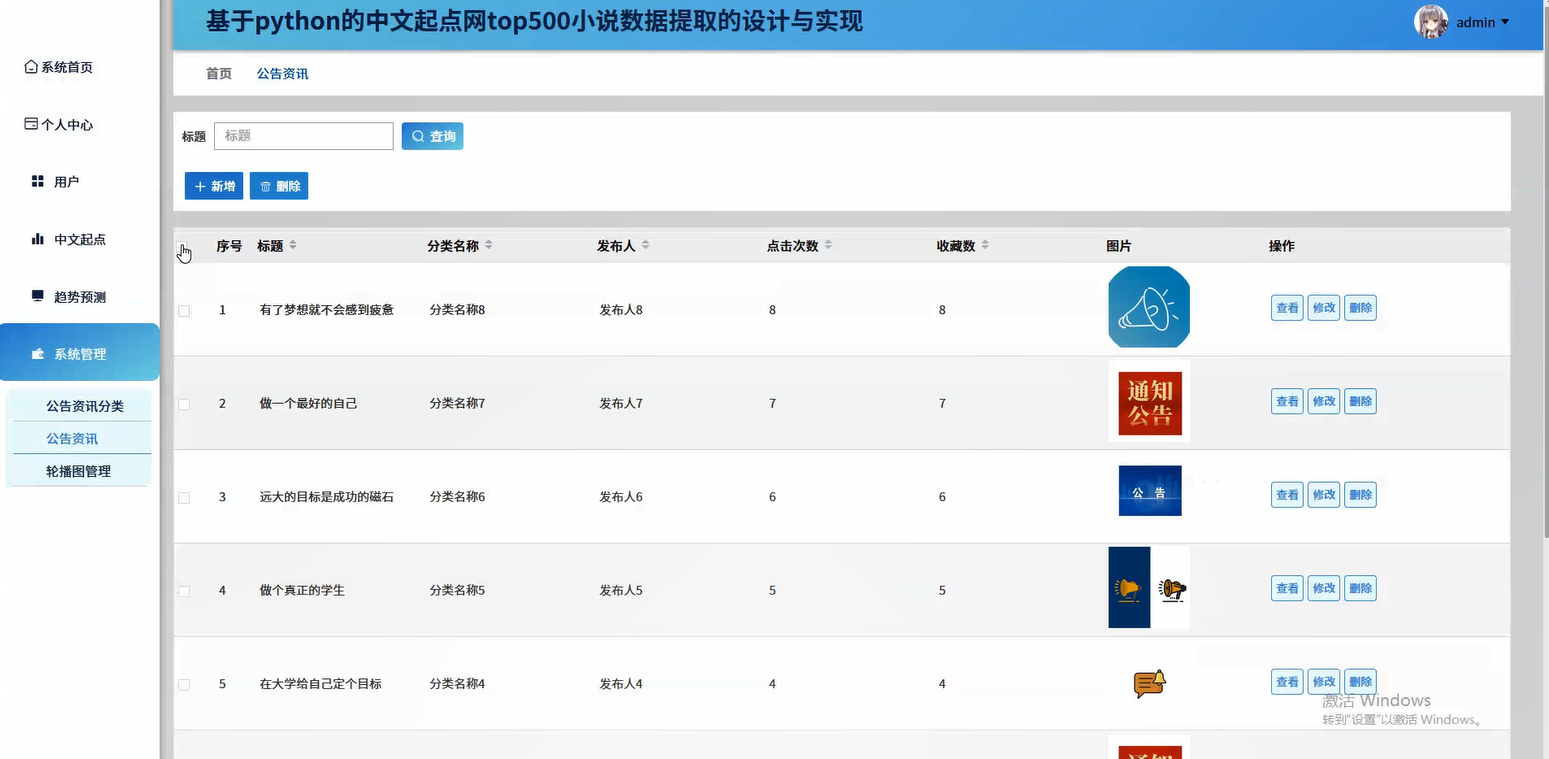Go to 用户 management menu
This screenshot has height=759, width=1549.
point(55,182)
